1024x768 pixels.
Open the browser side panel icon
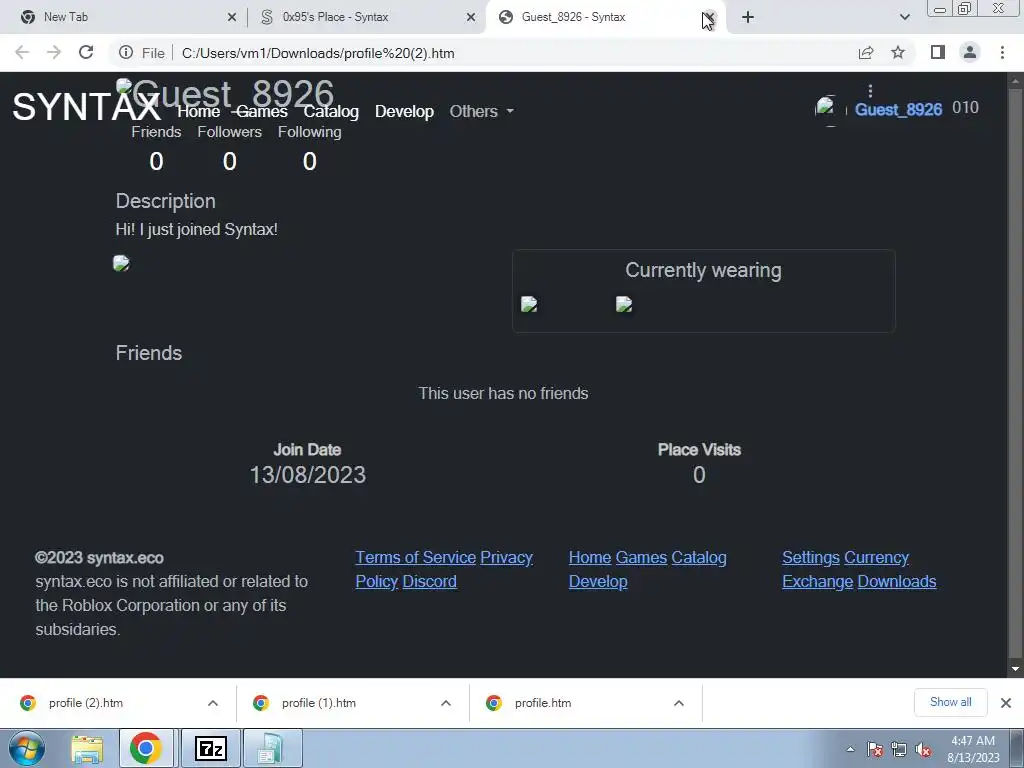[938, 52]
